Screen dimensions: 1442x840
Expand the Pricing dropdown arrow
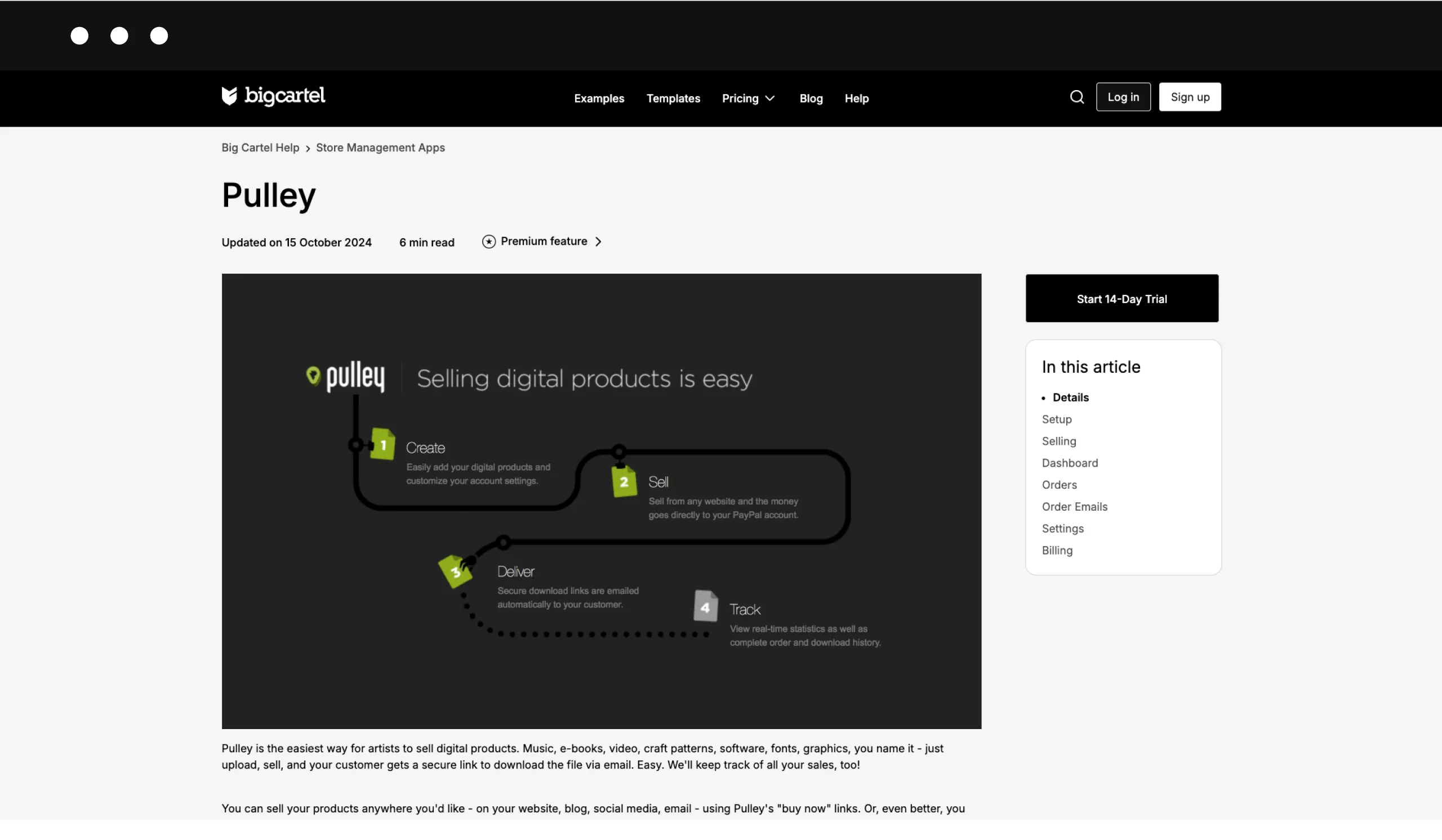pyautogui.click(x=769, y=99)
